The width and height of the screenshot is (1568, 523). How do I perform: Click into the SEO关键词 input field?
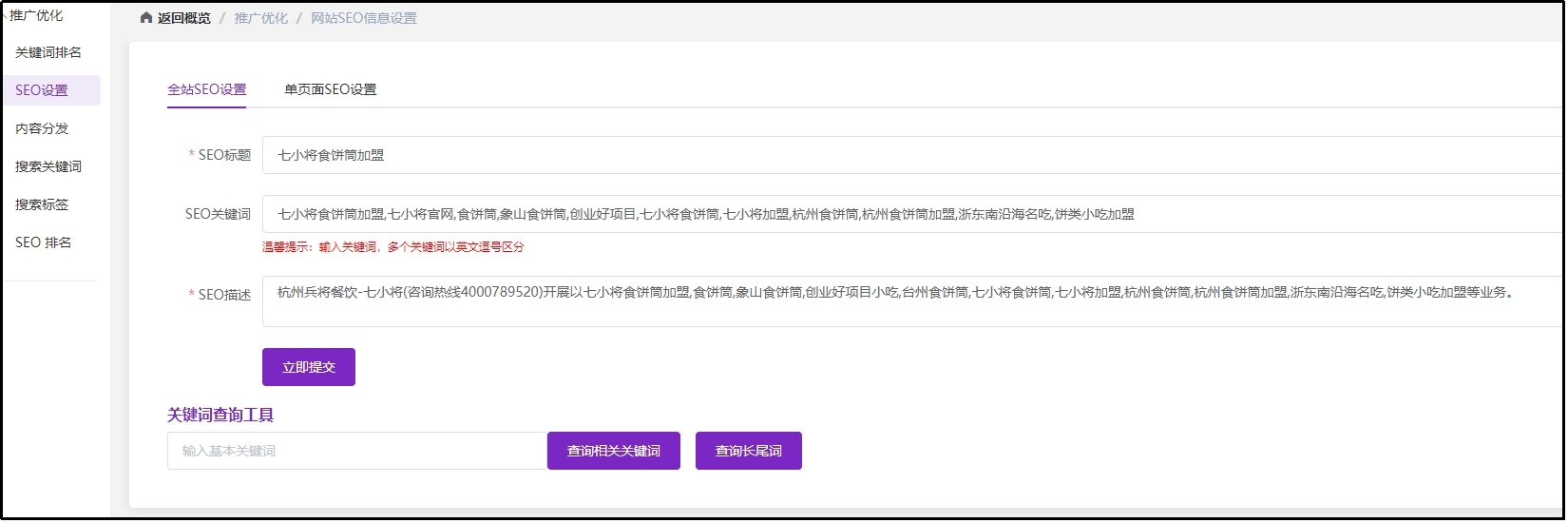pos(912,214)
